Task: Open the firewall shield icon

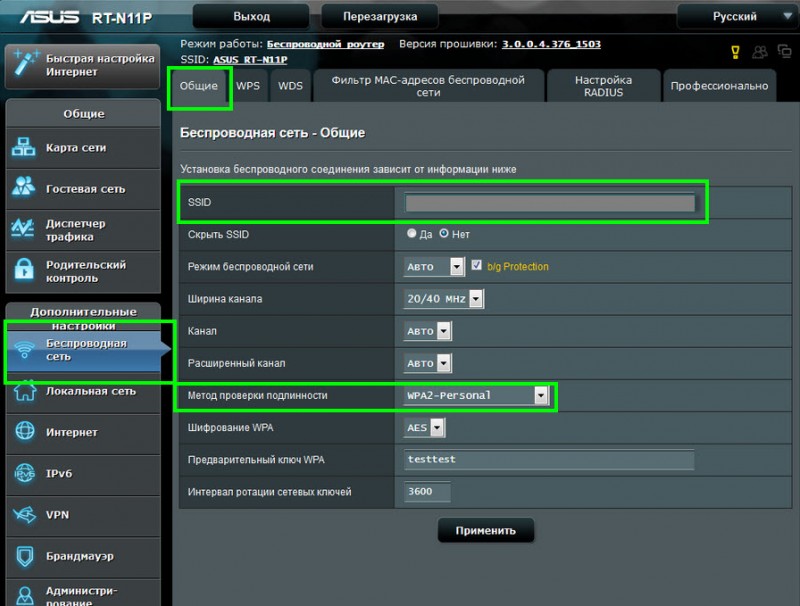Action: [x=24, y=556]
